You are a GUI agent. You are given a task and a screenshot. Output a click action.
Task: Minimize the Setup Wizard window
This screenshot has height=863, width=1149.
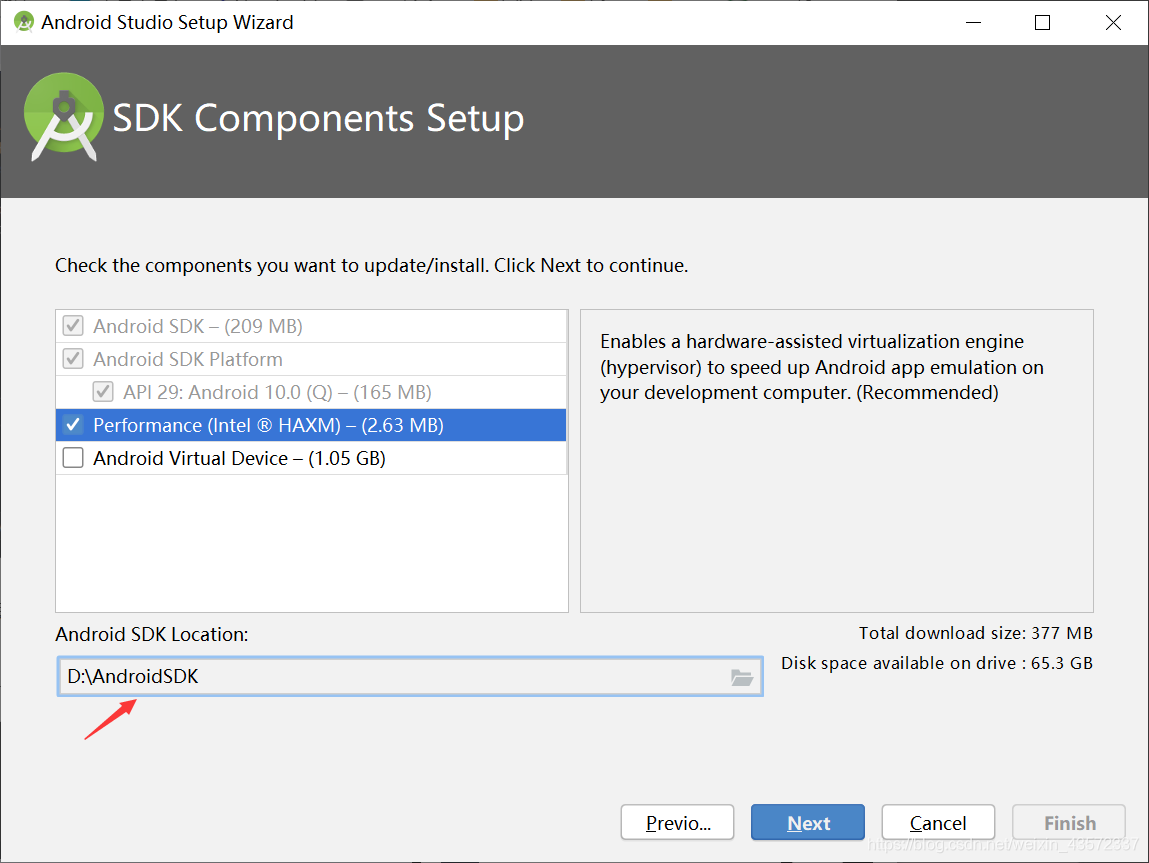point(973,23)
